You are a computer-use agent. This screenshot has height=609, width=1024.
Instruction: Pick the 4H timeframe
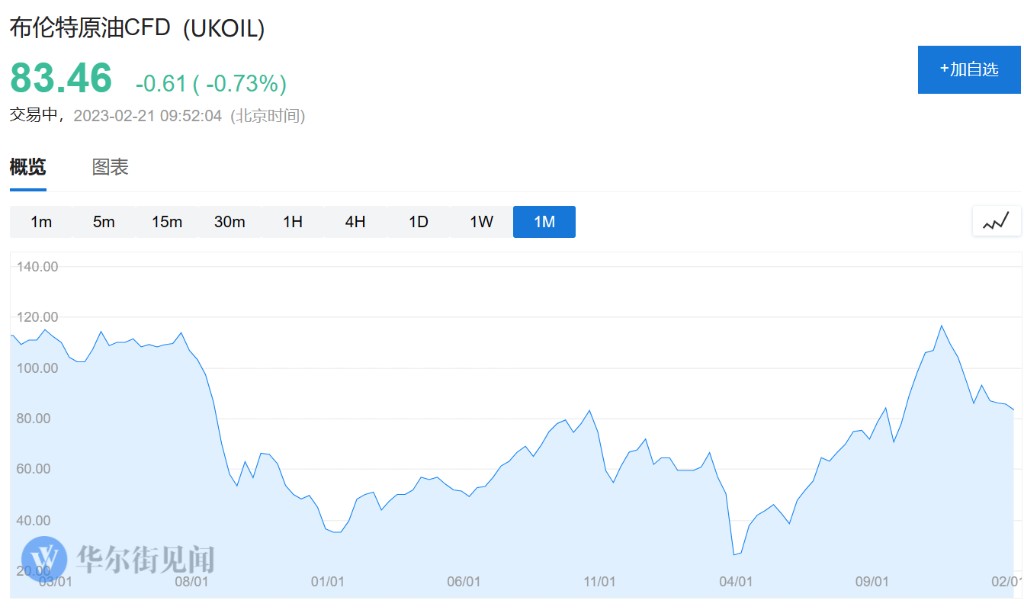click(355, 222)
